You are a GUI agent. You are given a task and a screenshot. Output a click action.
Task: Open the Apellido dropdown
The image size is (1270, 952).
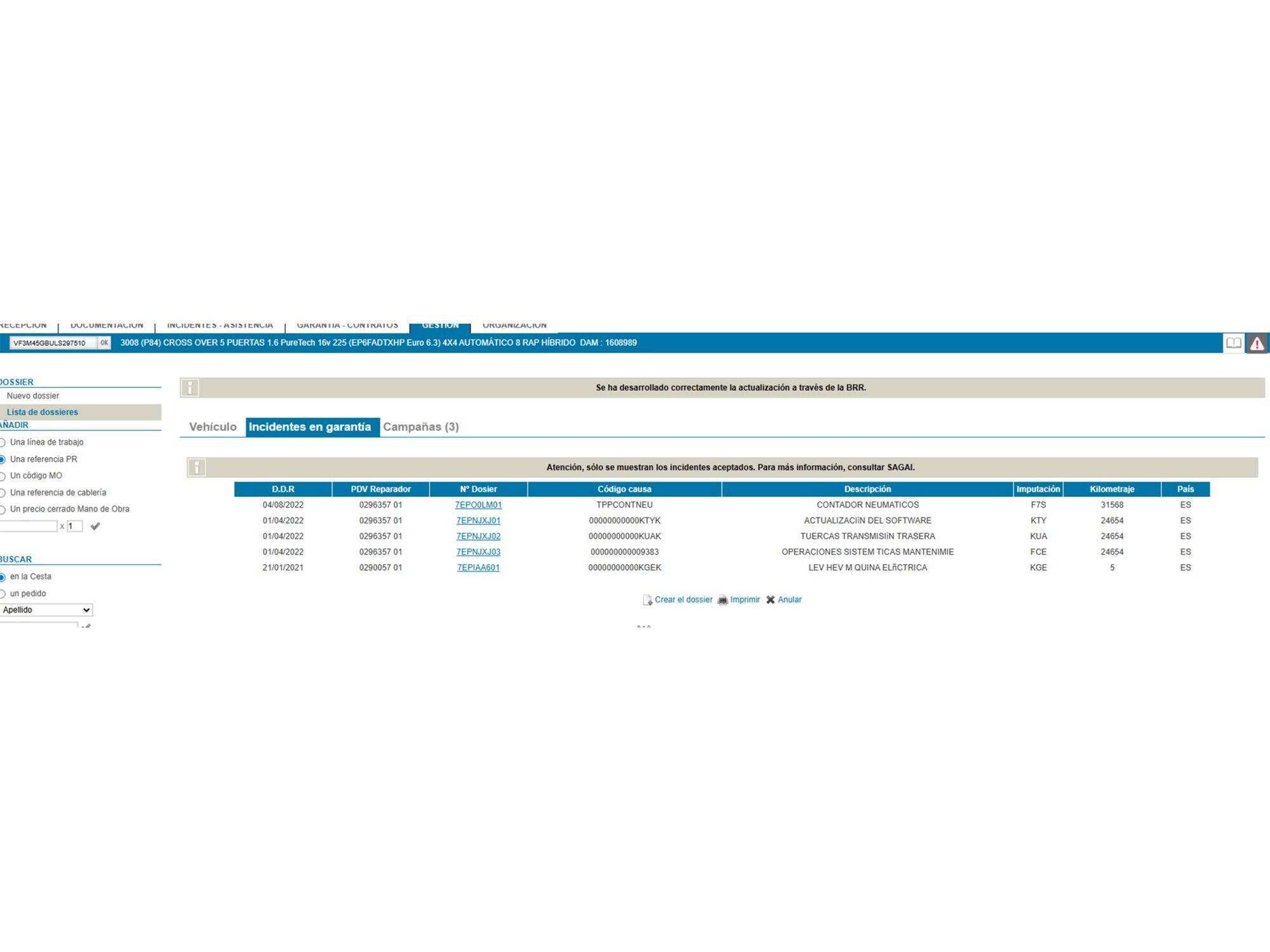point(46,610)
